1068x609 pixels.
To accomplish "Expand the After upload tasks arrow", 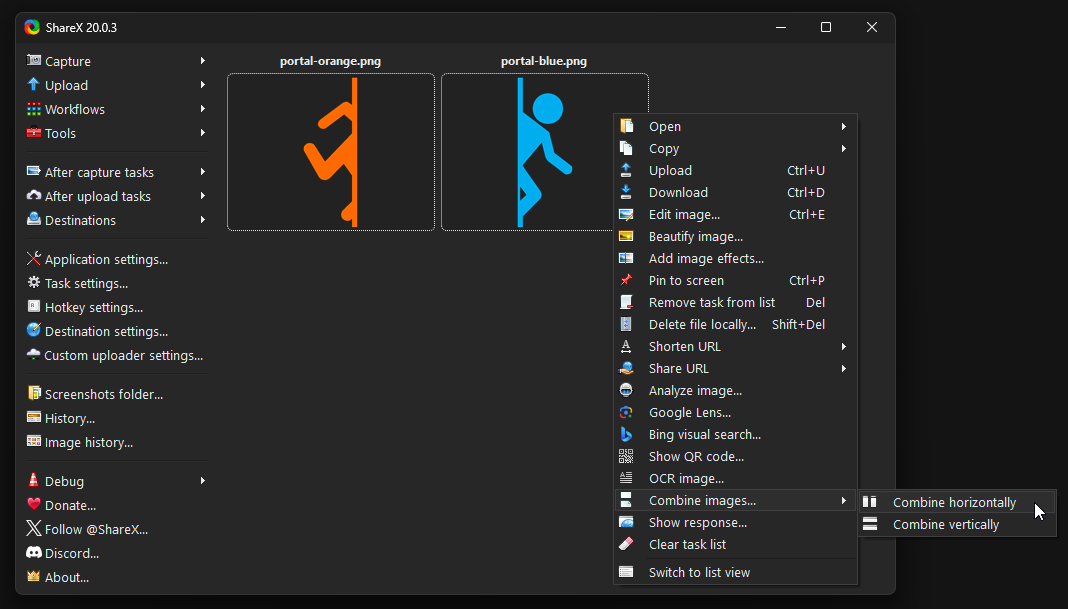I will pyautogui.click(x=203, y=196).
